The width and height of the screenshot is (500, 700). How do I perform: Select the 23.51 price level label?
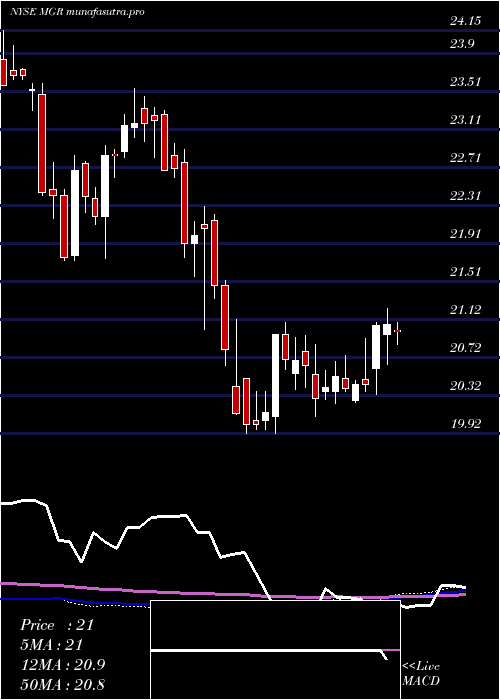465,82
